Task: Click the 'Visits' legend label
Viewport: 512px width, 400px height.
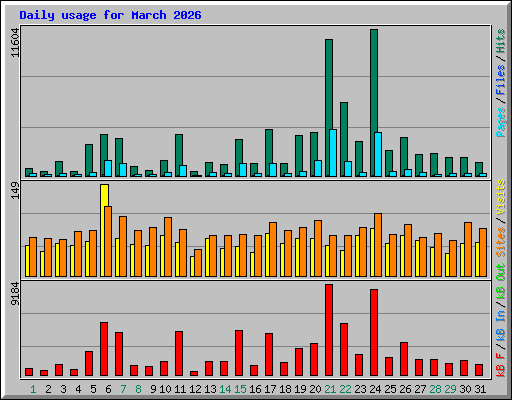Action: tap(501, 197)
